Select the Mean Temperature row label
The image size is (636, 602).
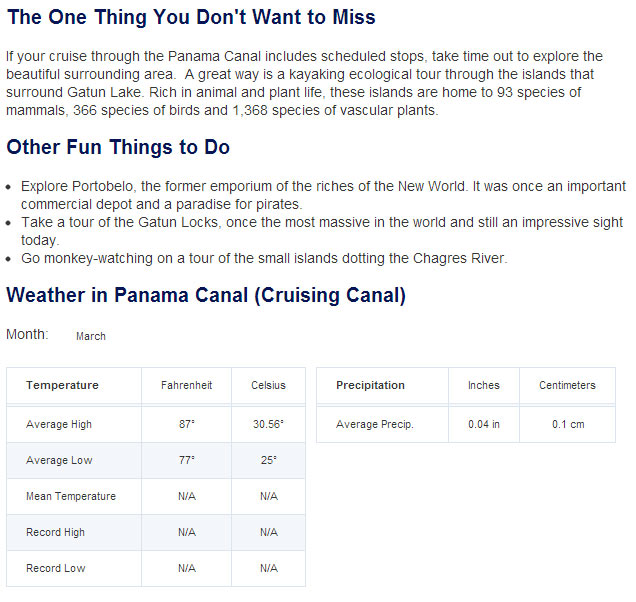tap(71, 496)
